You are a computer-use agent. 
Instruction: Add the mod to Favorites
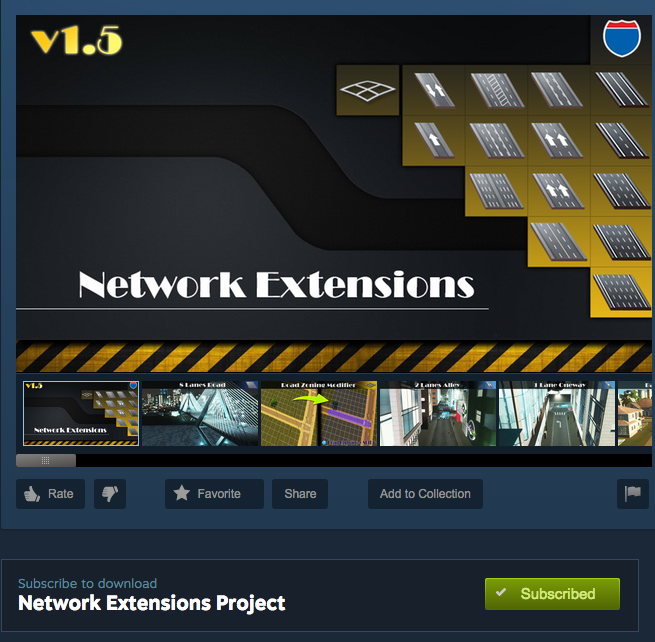click(x=214, y=494)
